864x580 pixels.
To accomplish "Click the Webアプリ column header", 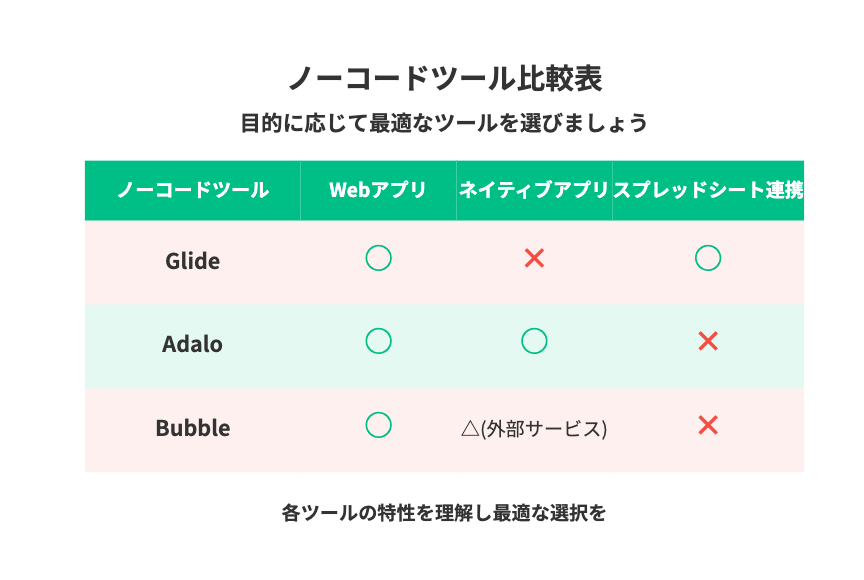I will click(378, 190).
